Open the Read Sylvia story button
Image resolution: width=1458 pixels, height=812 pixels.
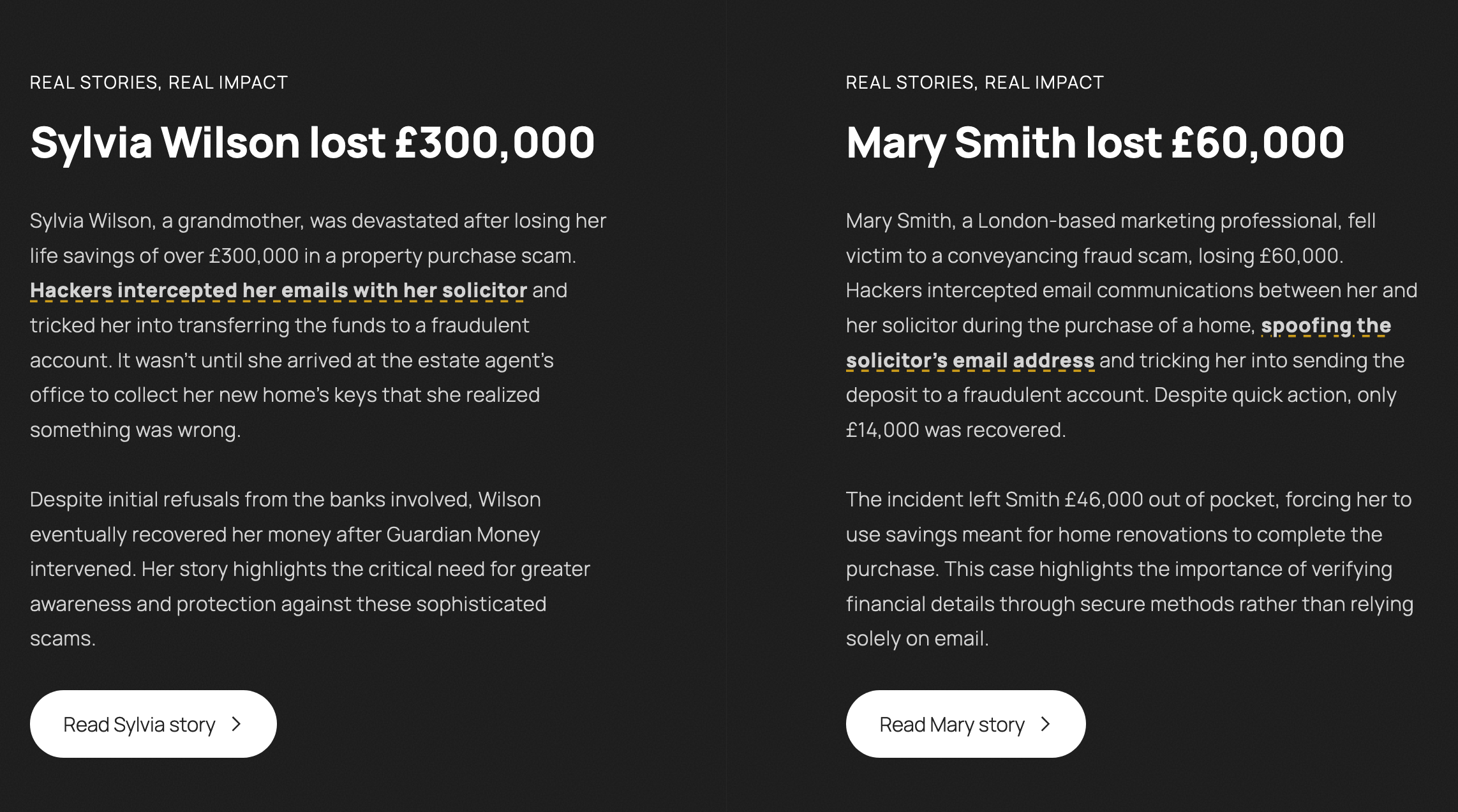click(x=153, y=724)
